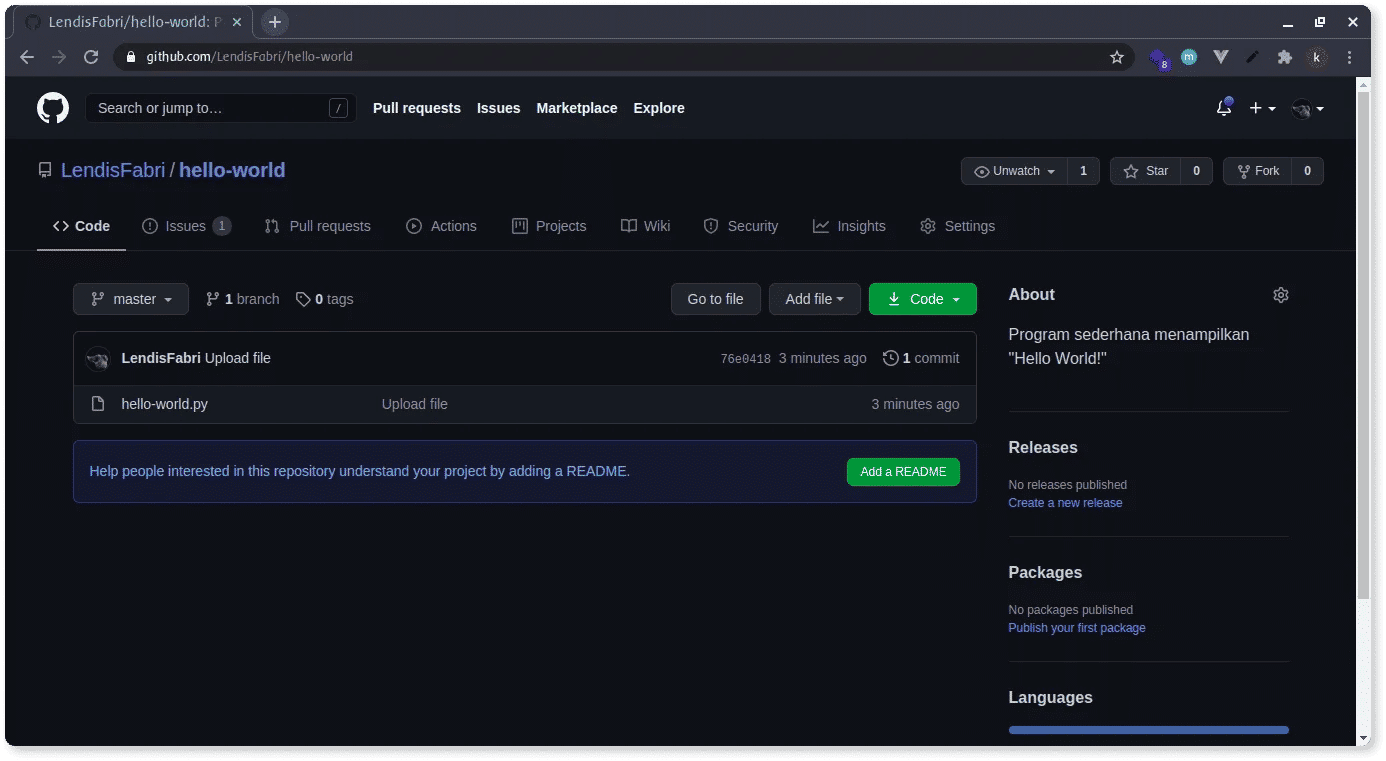Open the GitHub home logo
This screenshot has width=1386, height=761.
53,108
